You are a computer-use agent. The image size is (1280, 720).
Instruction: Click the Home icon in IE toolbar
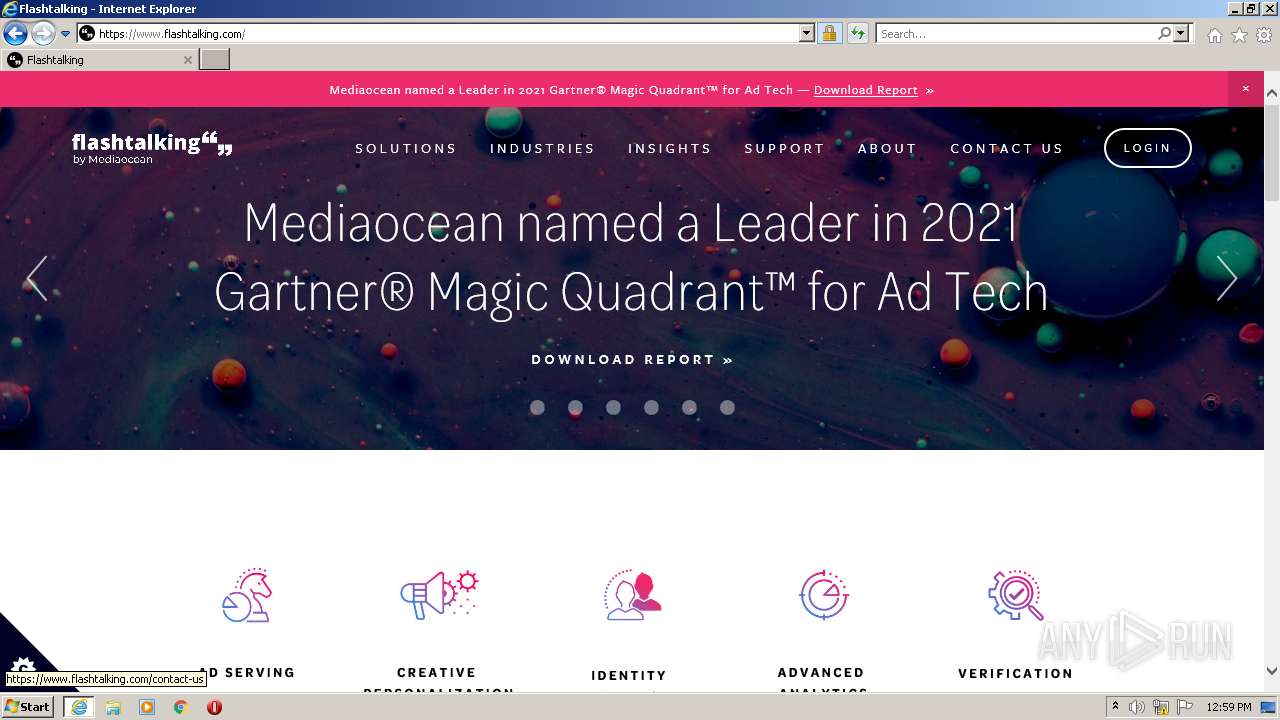tap(1214, 35)
